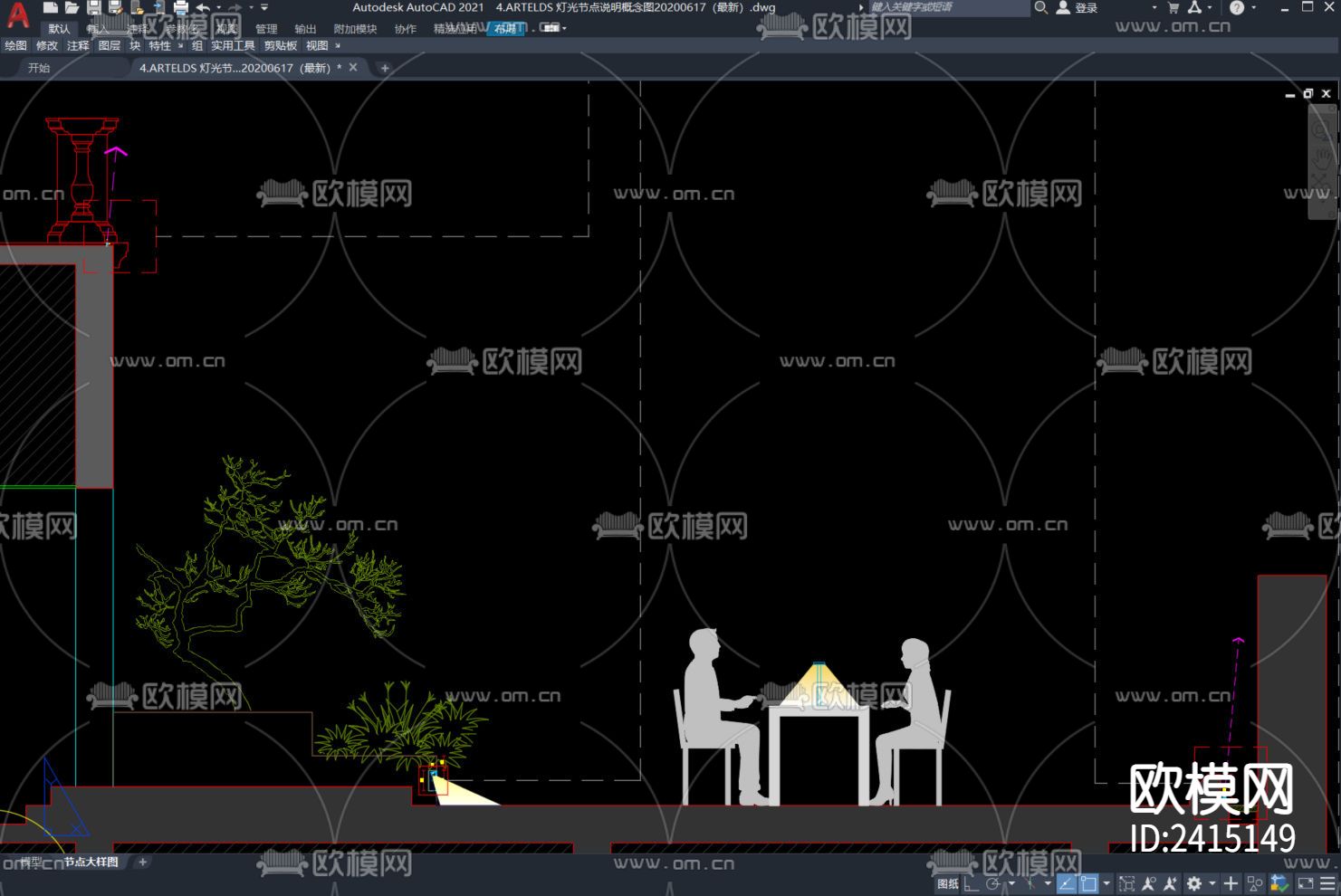Screen dimensions: 1341x896
Task: Toggle object snap highlighted square button
Action: (x=1087, y=883)
